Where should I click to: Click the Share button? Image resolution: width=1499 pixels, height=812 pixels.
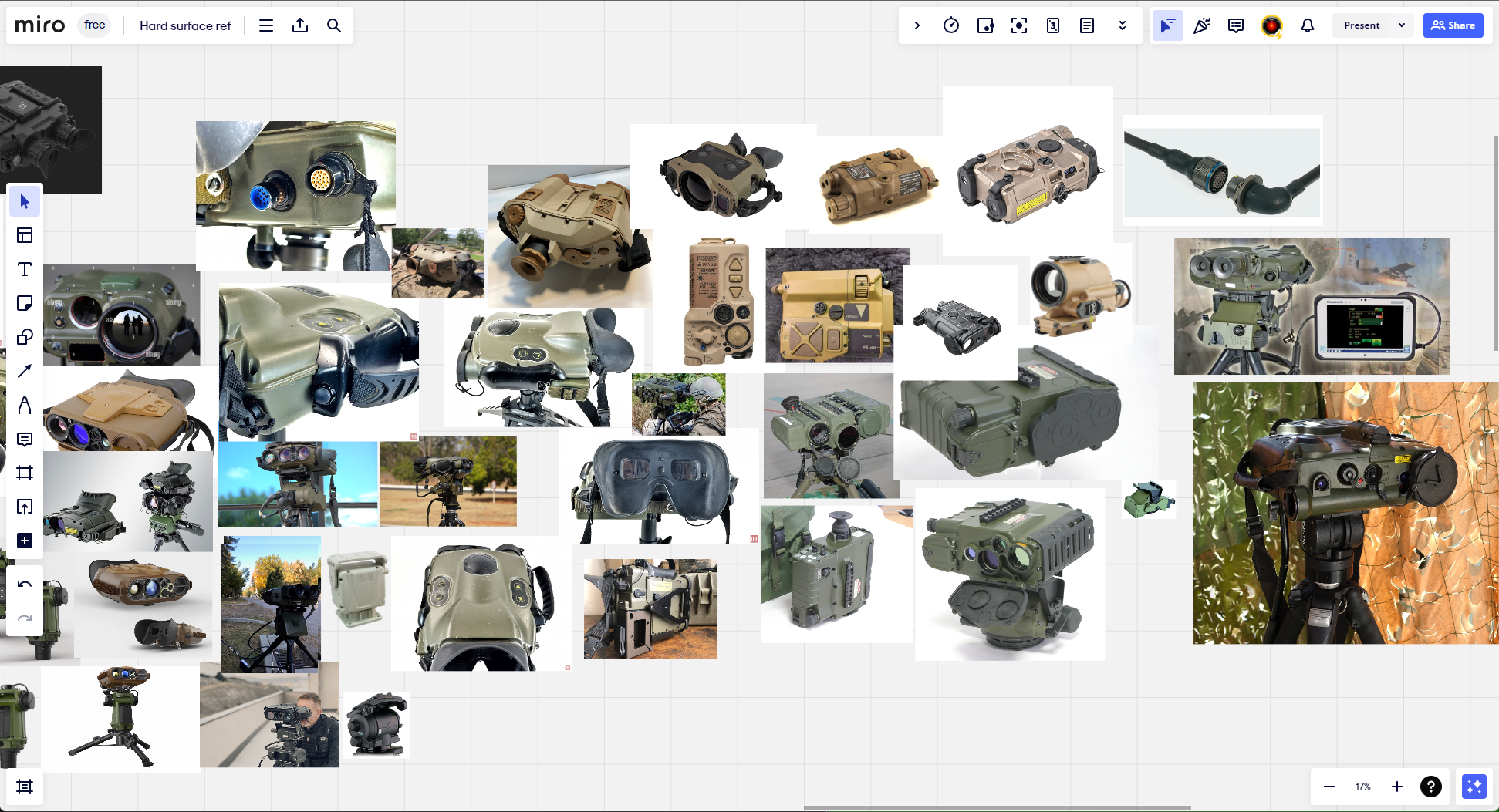[1453, 25]
